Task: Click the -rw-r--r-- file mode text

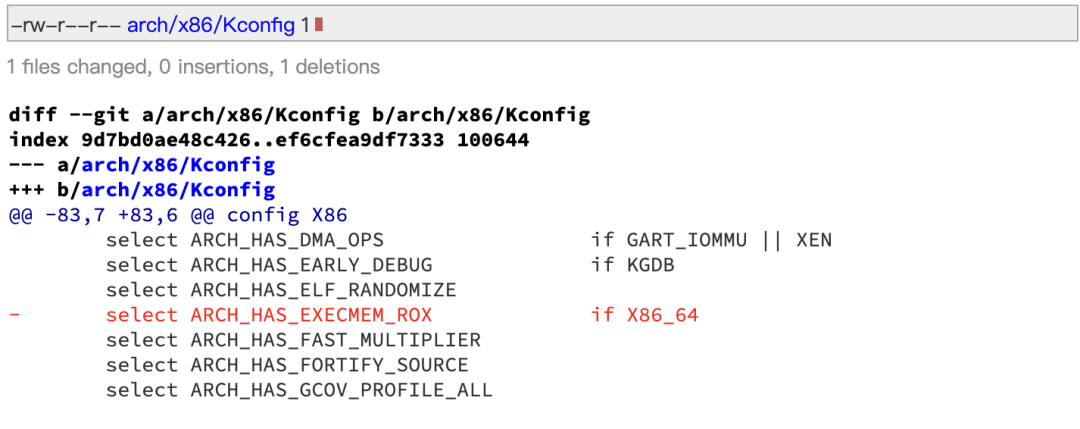Action: 63,24
